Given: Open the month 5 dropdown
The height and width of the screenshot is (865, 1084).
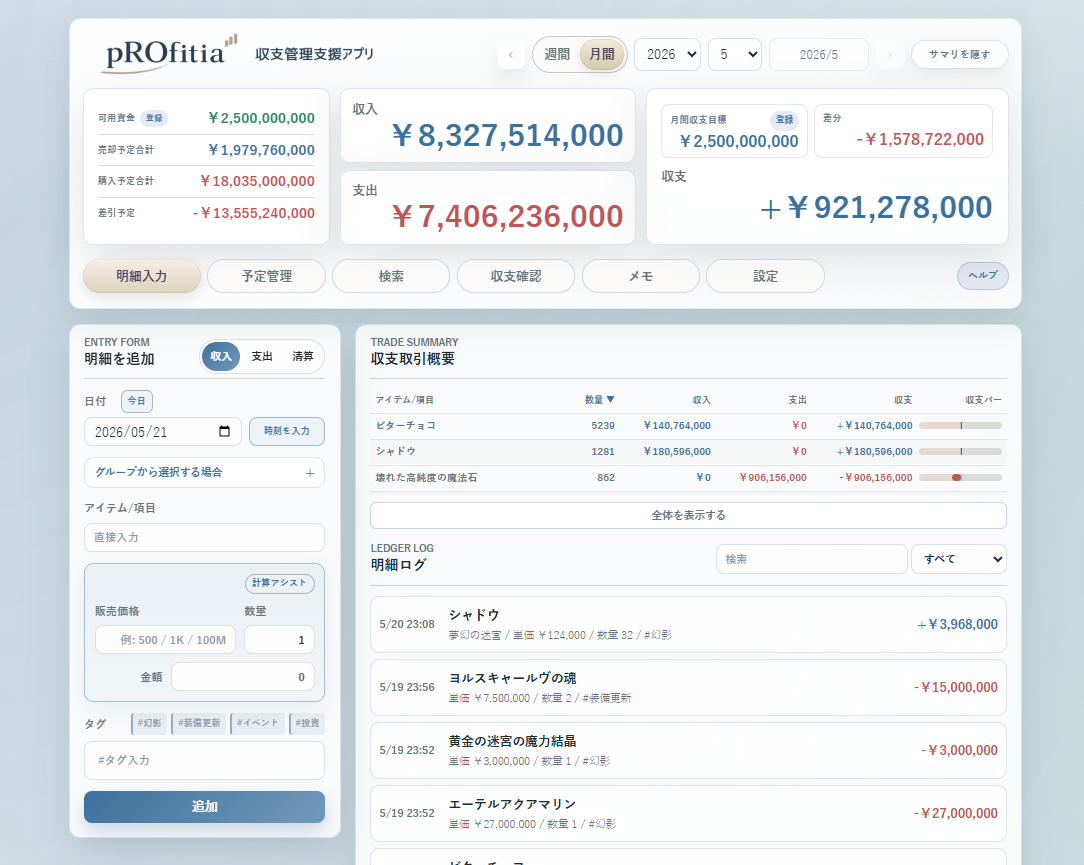Looking at the screenshot, I should (735, 55).
